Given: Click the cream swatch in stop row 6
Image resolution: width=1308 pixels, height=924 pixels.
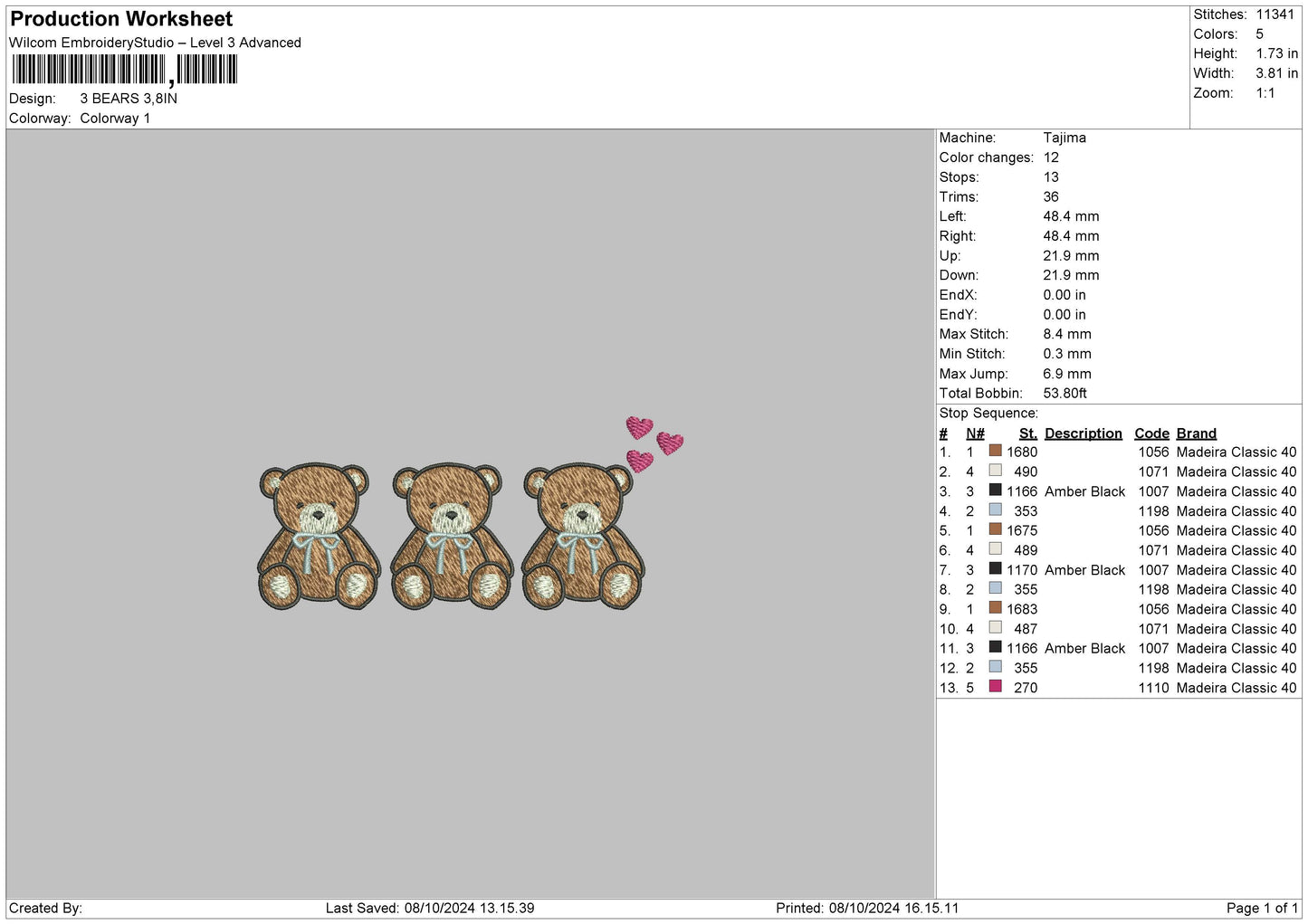Looking at the screenshot, I should click(996, 549).
